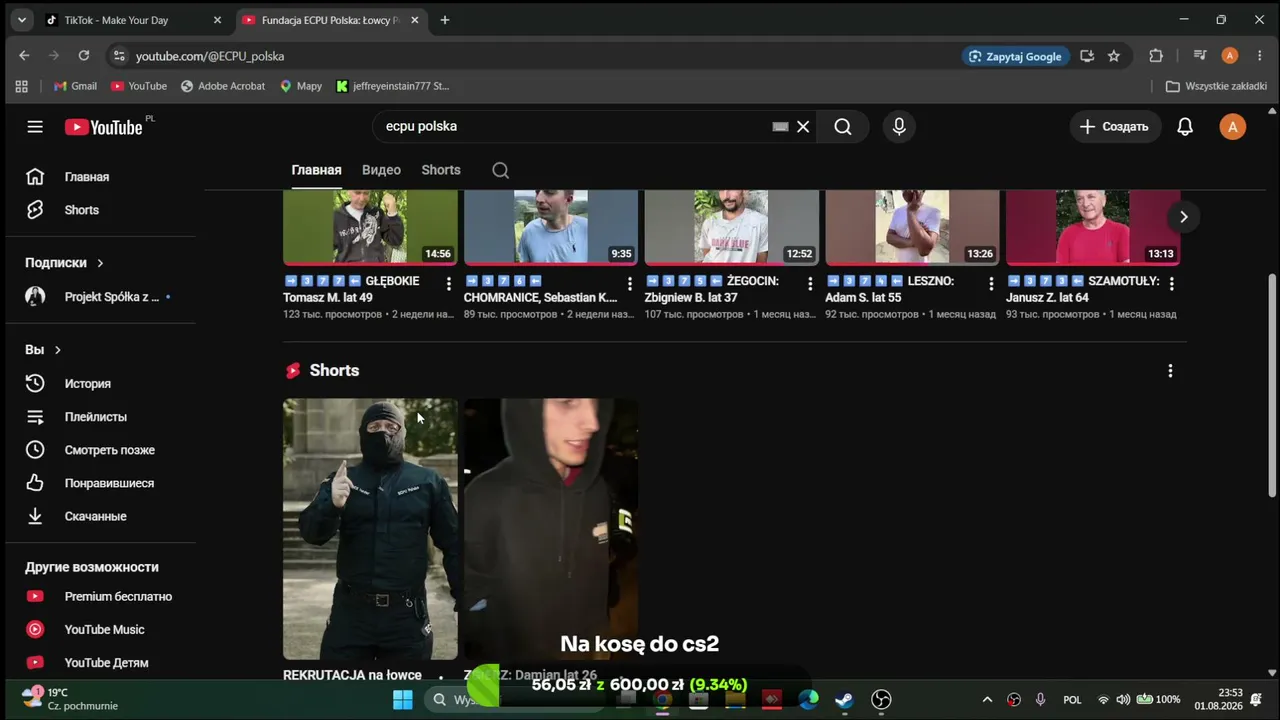This screenshot has height=720, width=1280.
Task: Open the on-screen keyboard in search box
Action: click(x=781, y=127)
